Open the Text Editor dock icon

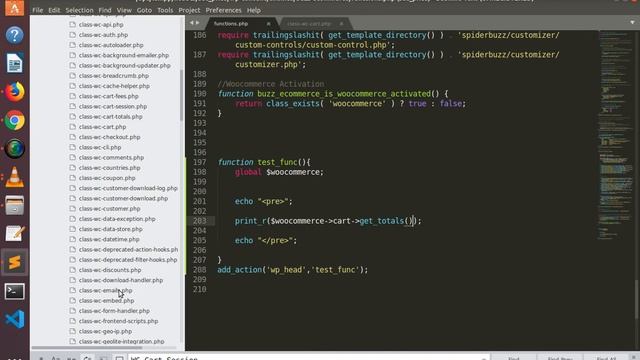tap(14, 234)
